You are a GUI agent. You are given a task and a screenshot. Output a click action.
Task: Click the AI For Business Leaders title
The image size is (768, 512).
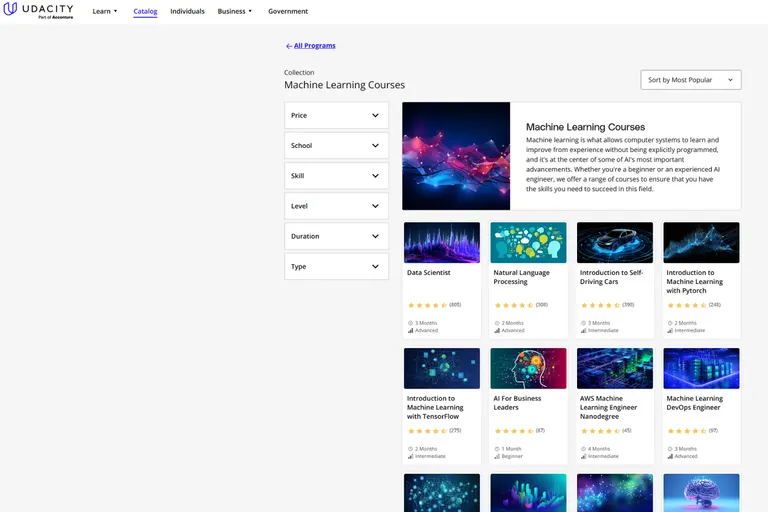(517, 403)
